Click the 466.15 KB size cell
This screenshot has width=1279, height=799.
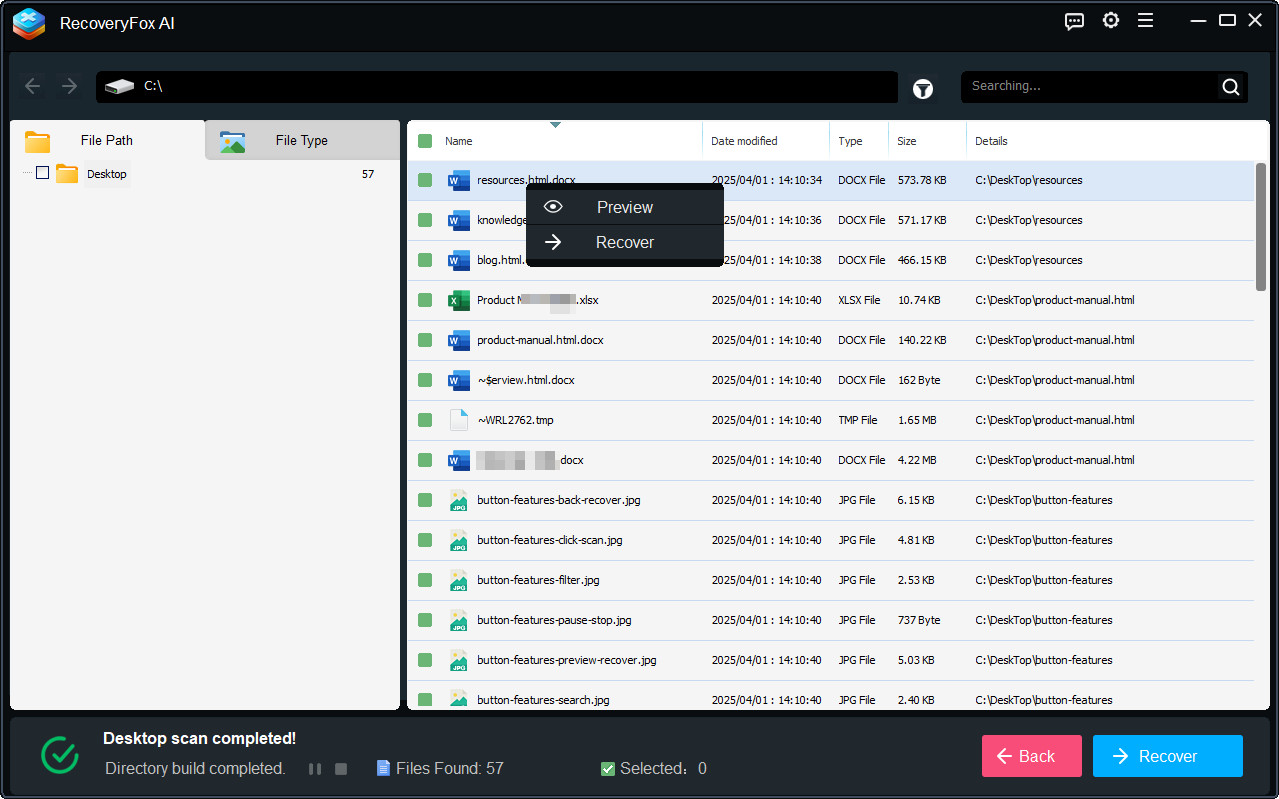coord(922,260)
